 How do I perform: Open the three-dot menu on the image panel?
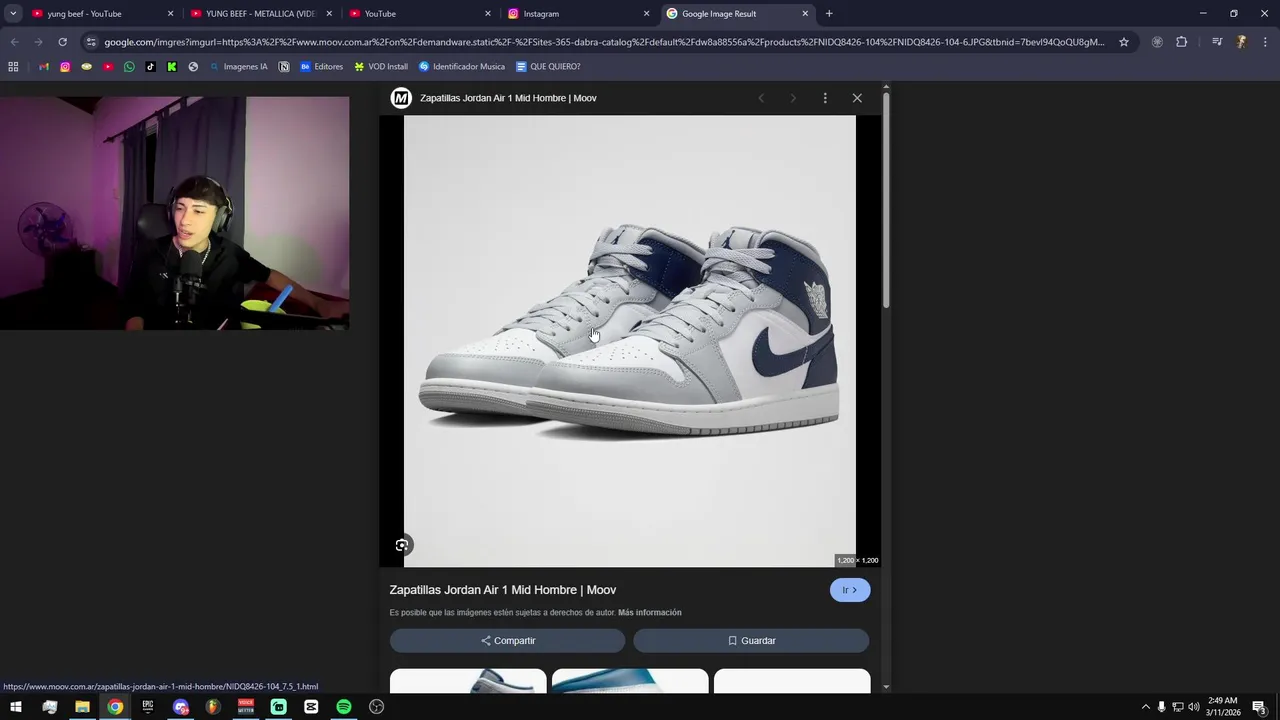click(x=825, y=98)
